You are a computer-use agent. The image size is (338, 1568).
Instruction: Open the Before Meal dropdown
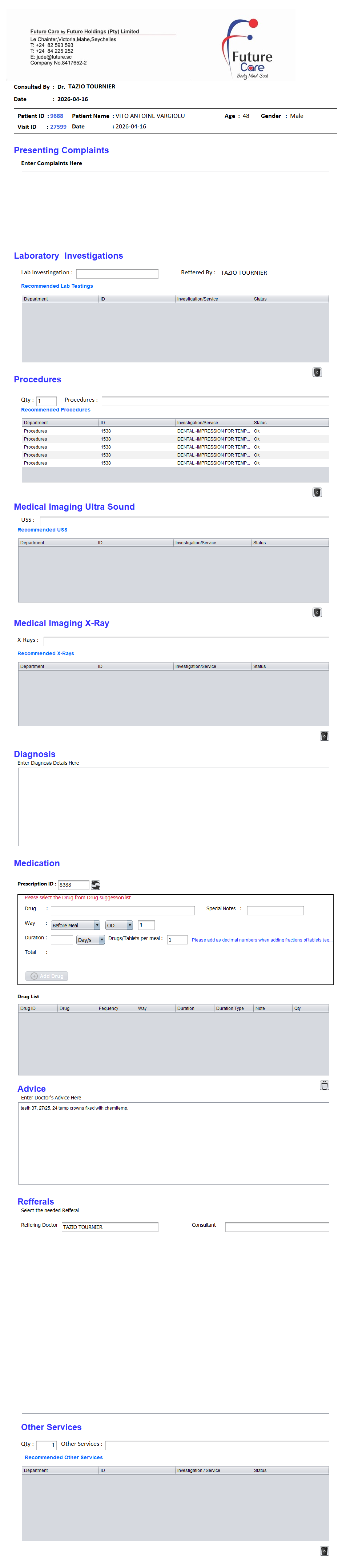[x=75, y=924]
